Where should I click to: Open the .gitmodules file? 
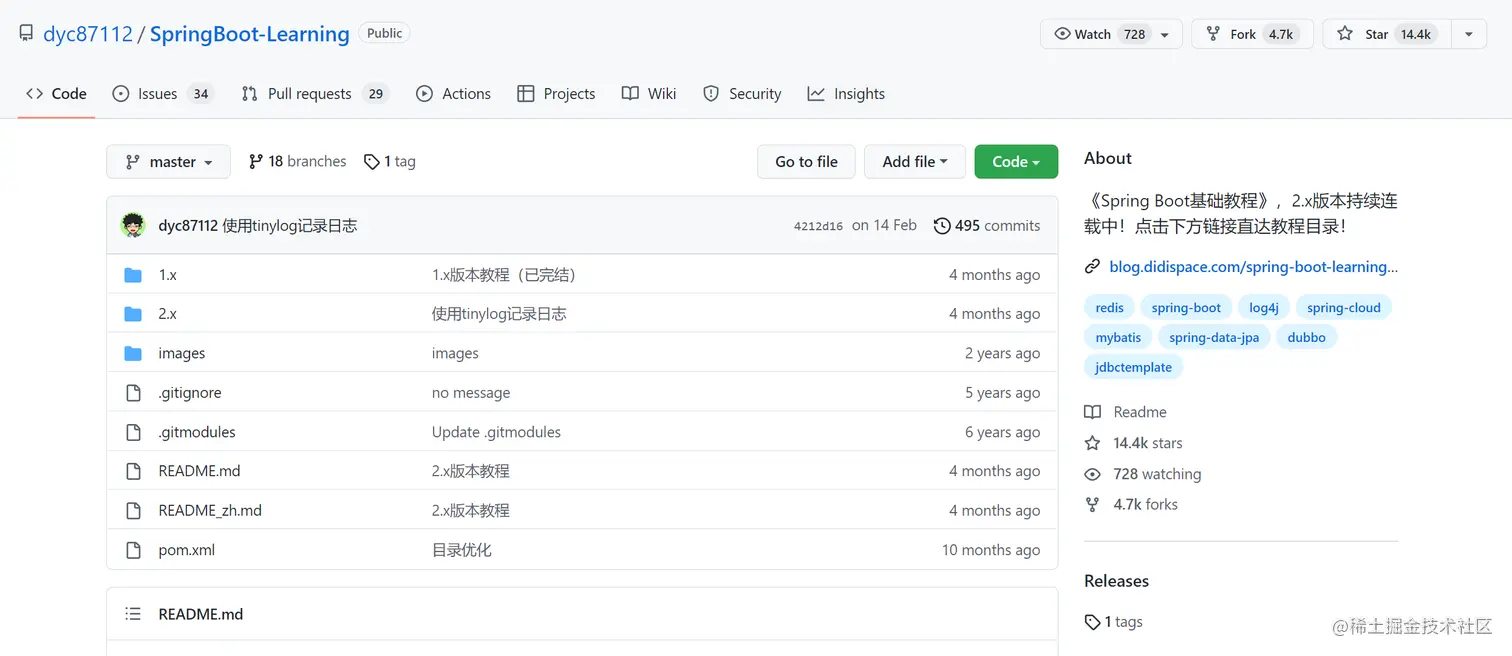[197, 432]
